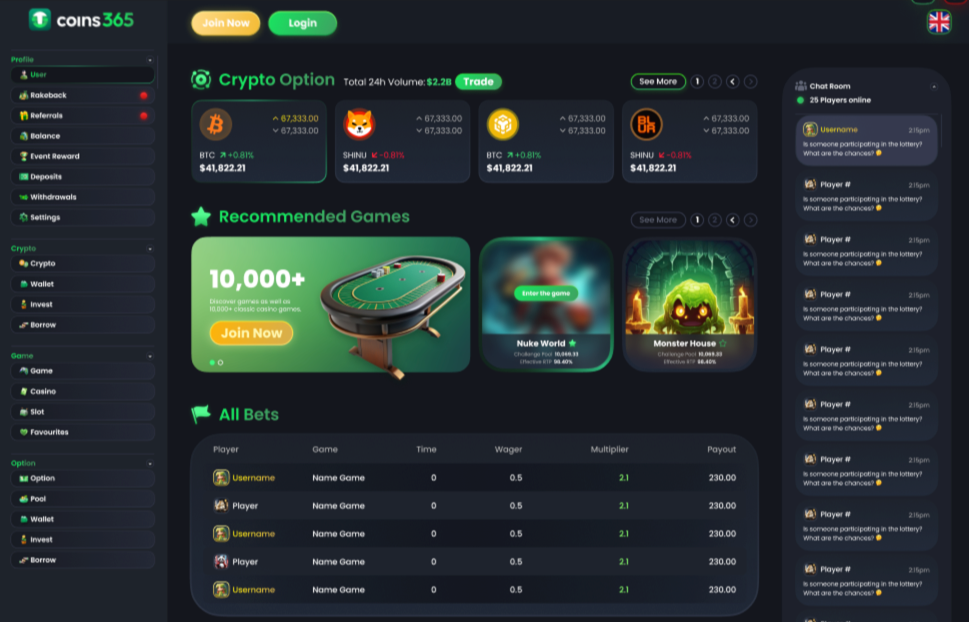The width and height of the screenshot is (969, 622).
Task: Click the UK flag language icon
Action: [939, 22]
